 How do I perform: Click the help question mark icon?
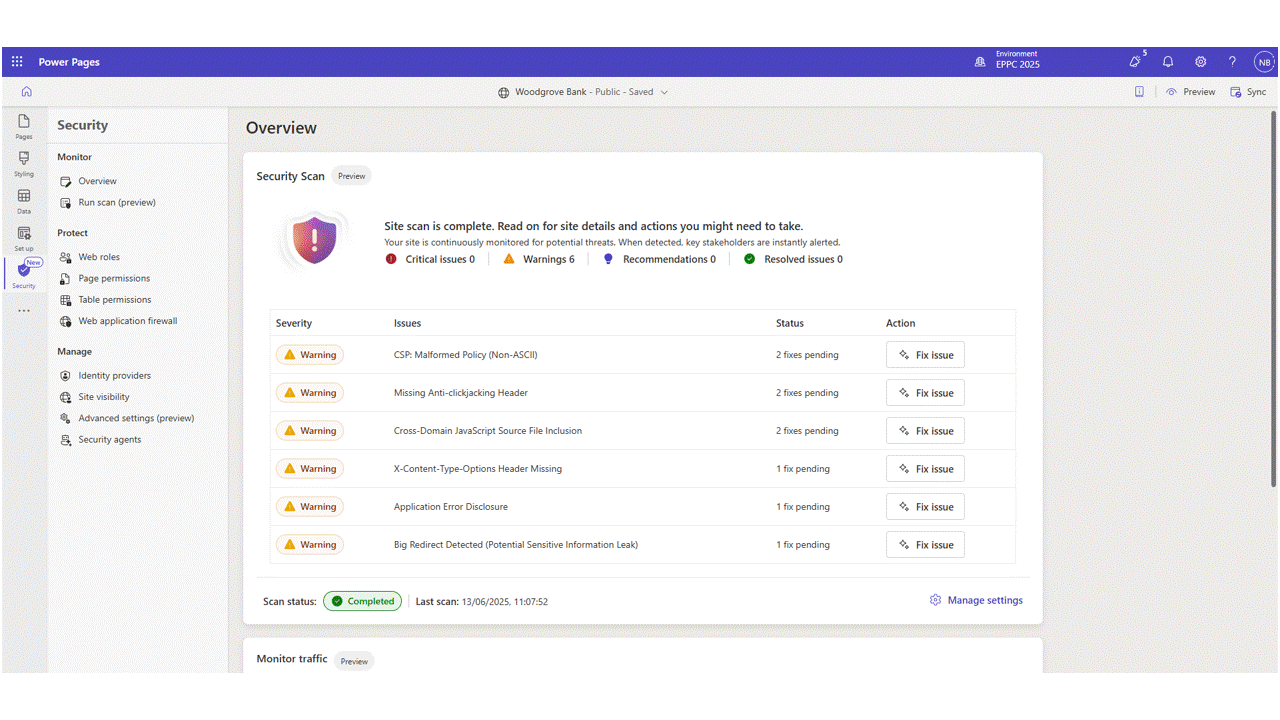(x=1232, y=62)
